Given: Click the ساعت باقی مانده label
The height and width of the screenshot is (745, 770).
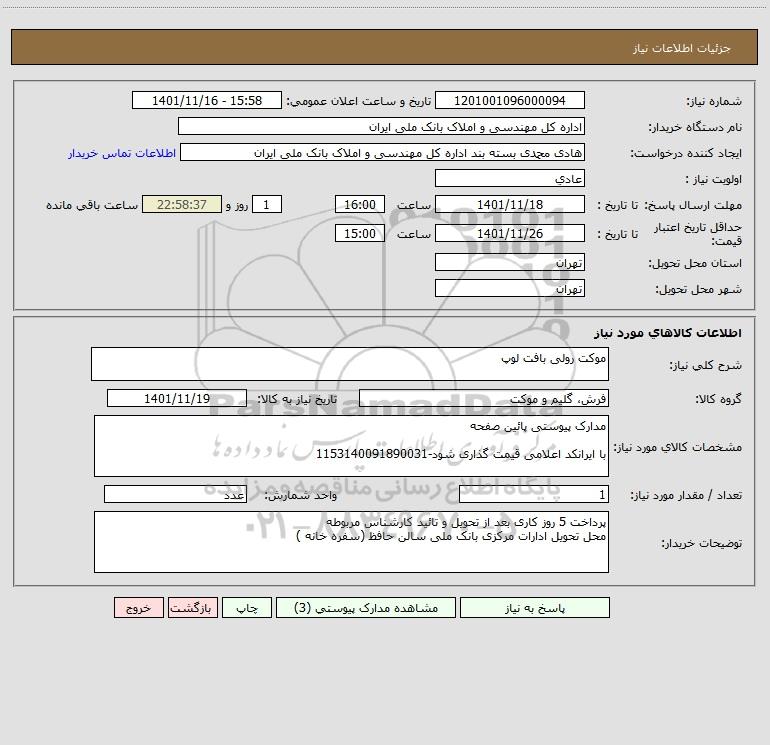Looking at the screenshot, I should coord(92,205).
